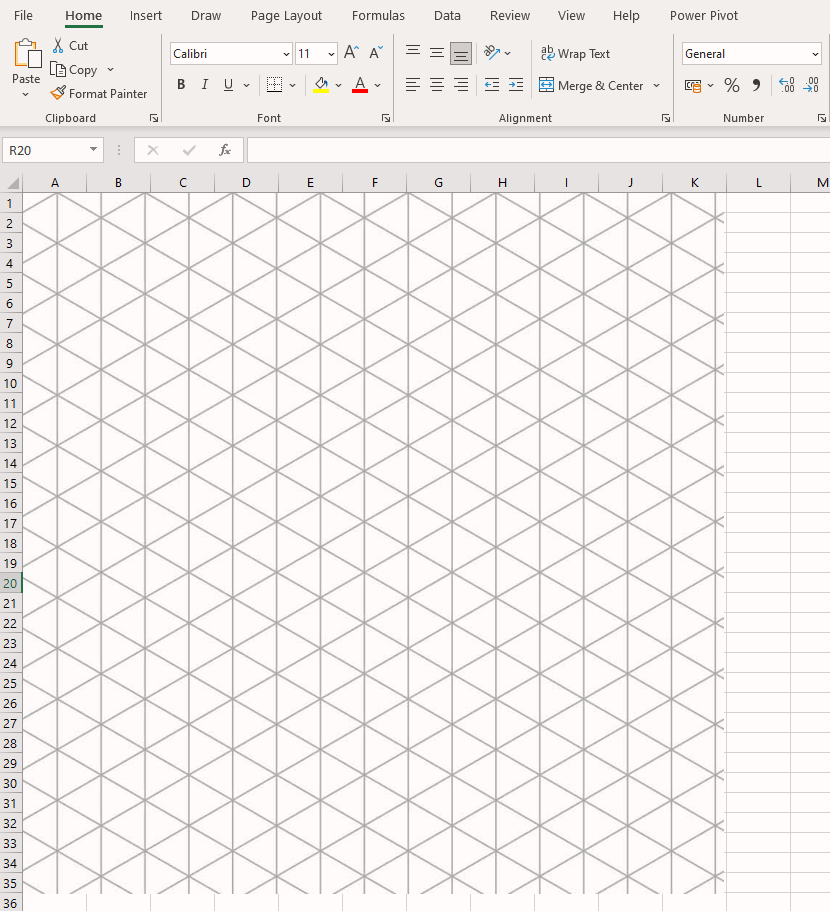Toggle Increase Indent
Viewport: 830px width, 911px height.
[x=516, y=85]
